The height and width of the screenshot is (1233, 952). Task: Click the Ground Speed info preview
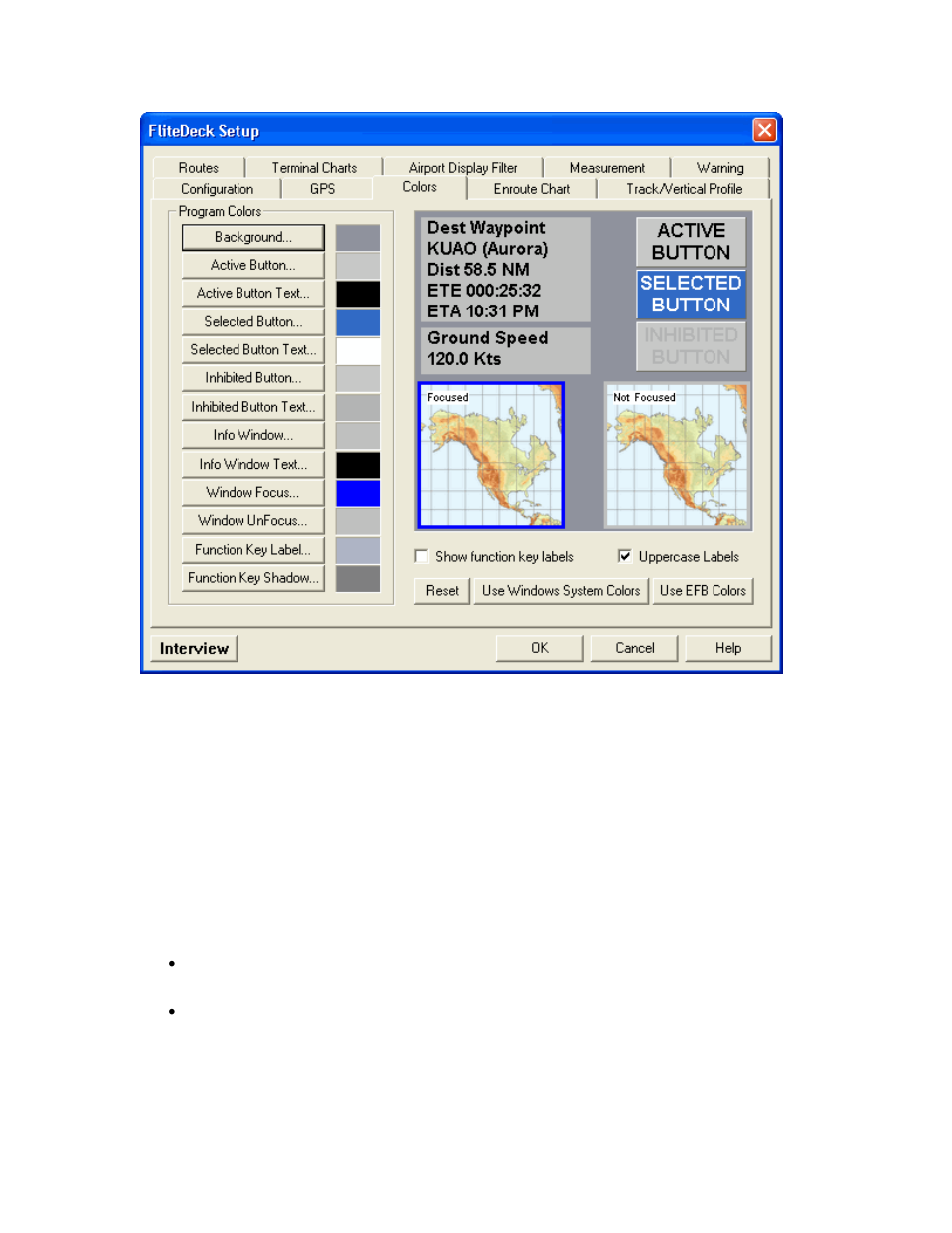click(506, 350)
